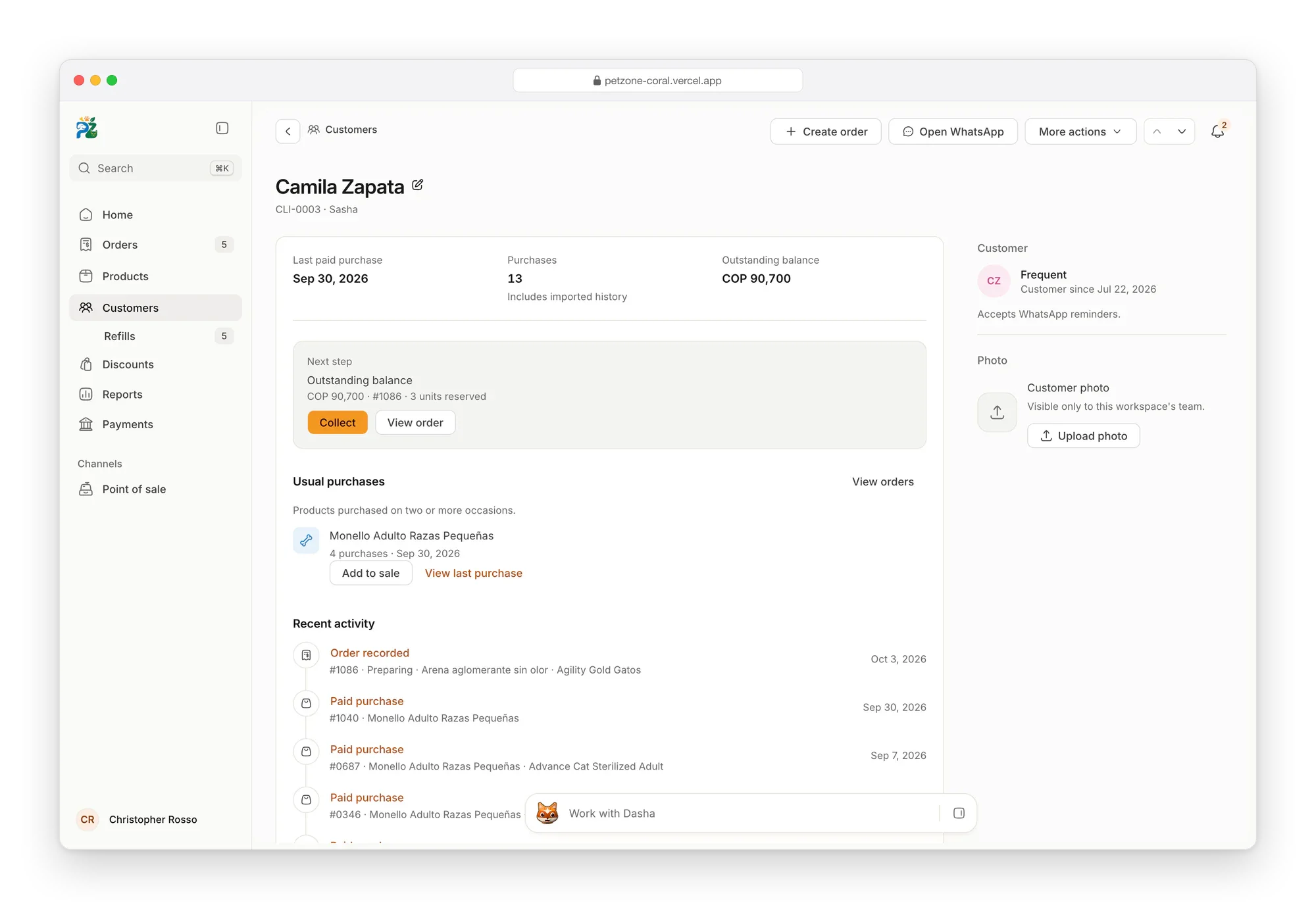This screenshot has width=1316, height=909.
Task: Click the Order recorded timeline icon
Action: [x=306, y=655]
